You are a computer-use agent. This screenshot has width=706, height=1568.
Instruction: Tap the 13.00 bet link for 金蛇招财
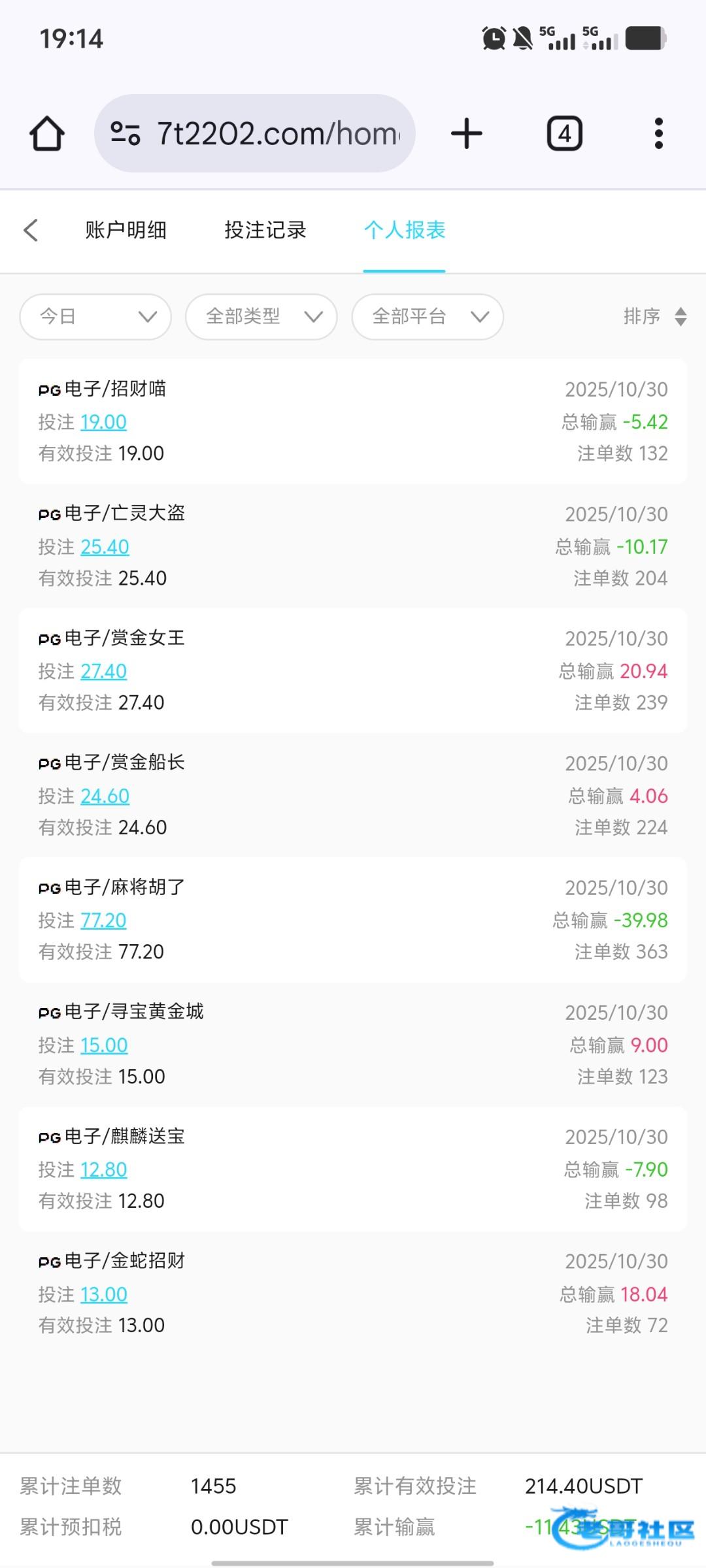(103, 1294)
